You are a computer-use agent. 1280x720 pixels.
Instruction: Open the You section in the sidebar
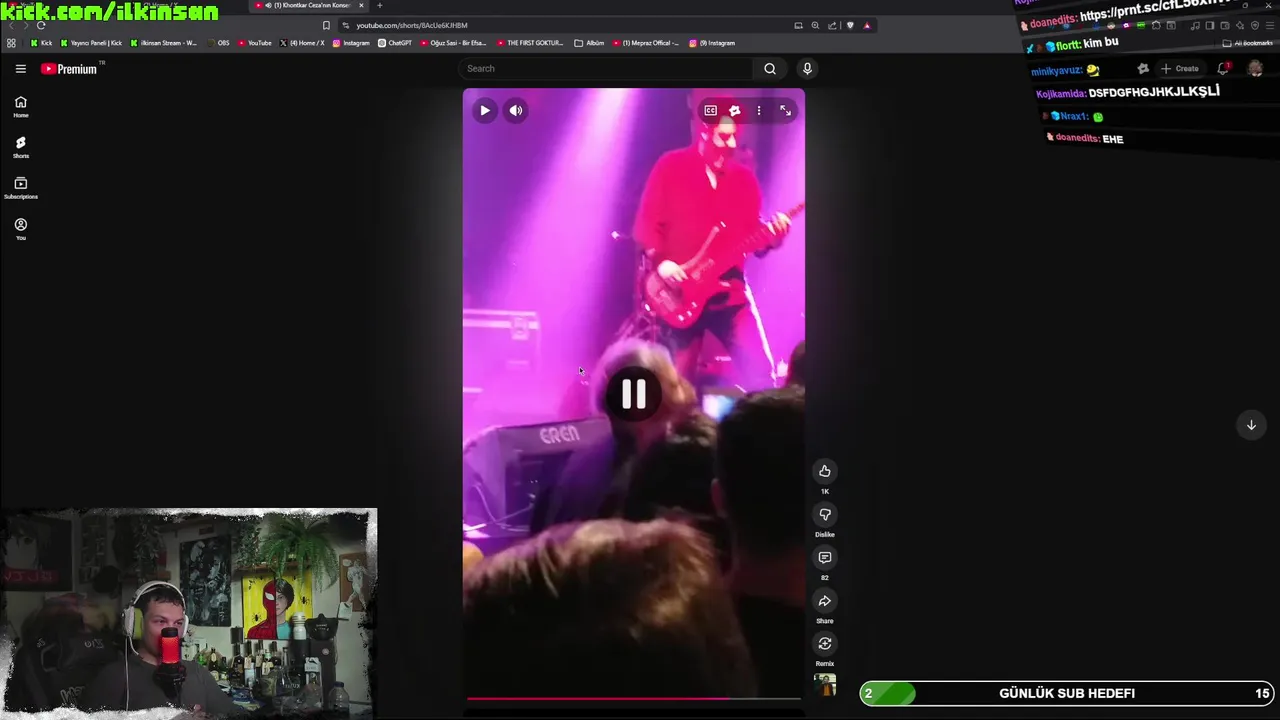[20, 229]
